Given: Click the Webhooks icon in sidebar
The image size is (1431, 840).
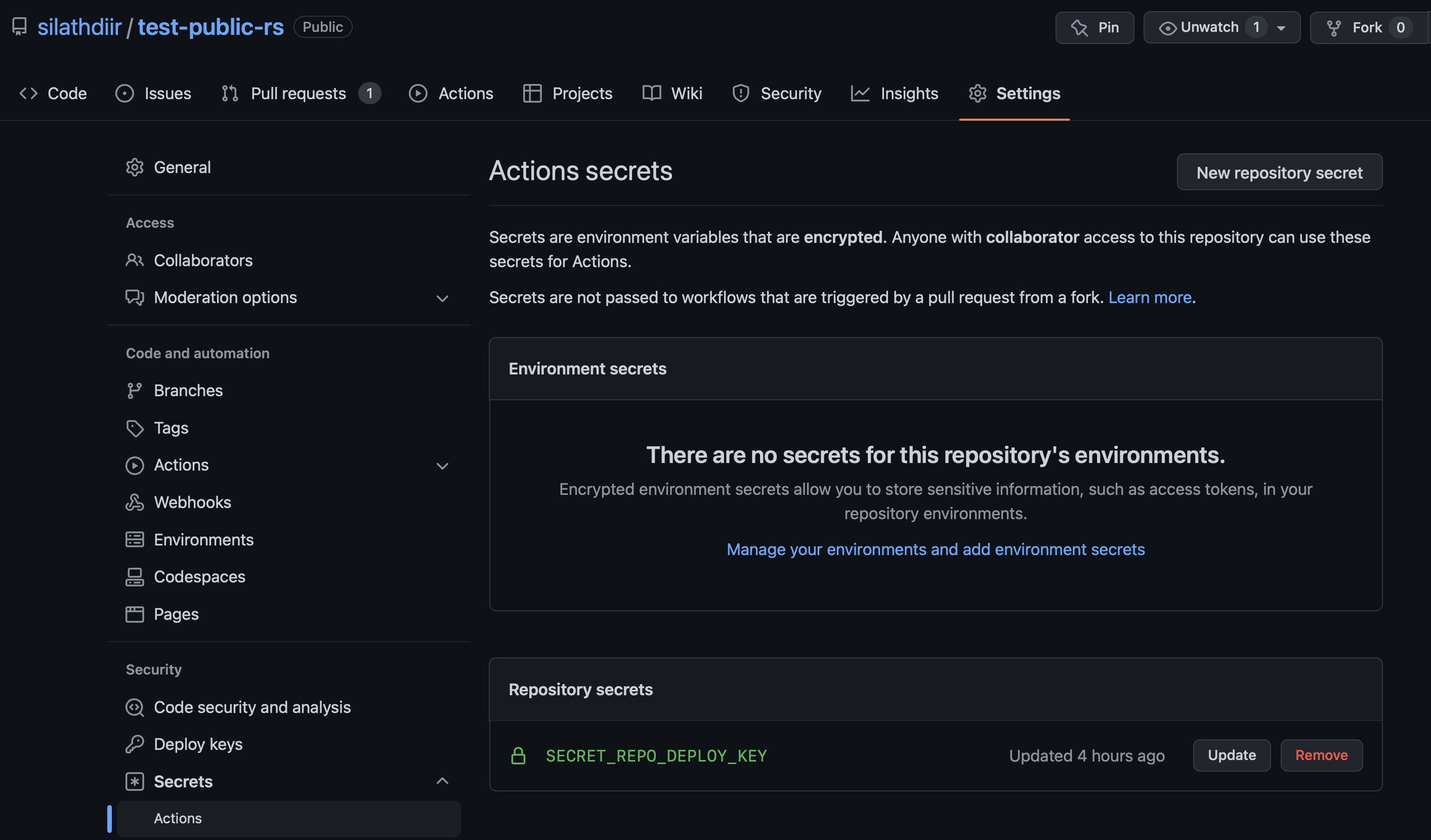Looking at the screenshot, I should [135, 502].
